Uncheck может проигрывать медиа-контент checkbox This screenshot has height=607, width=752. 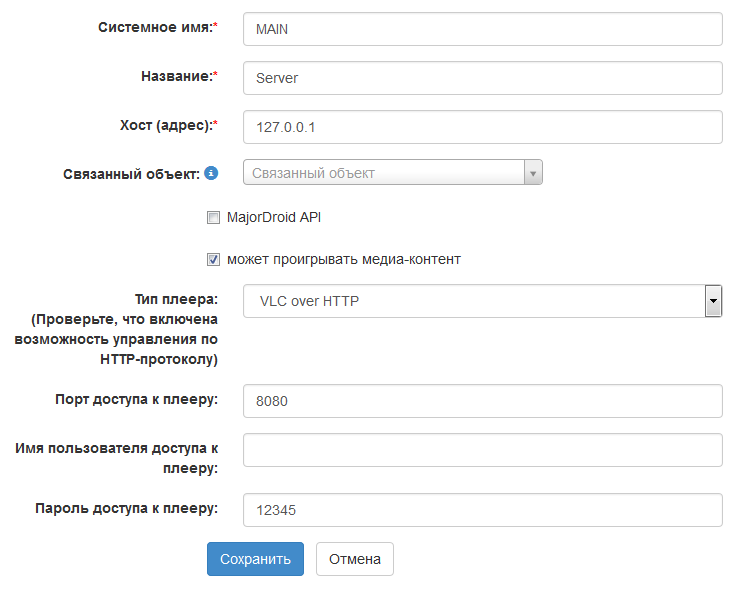tap(213, 259)
